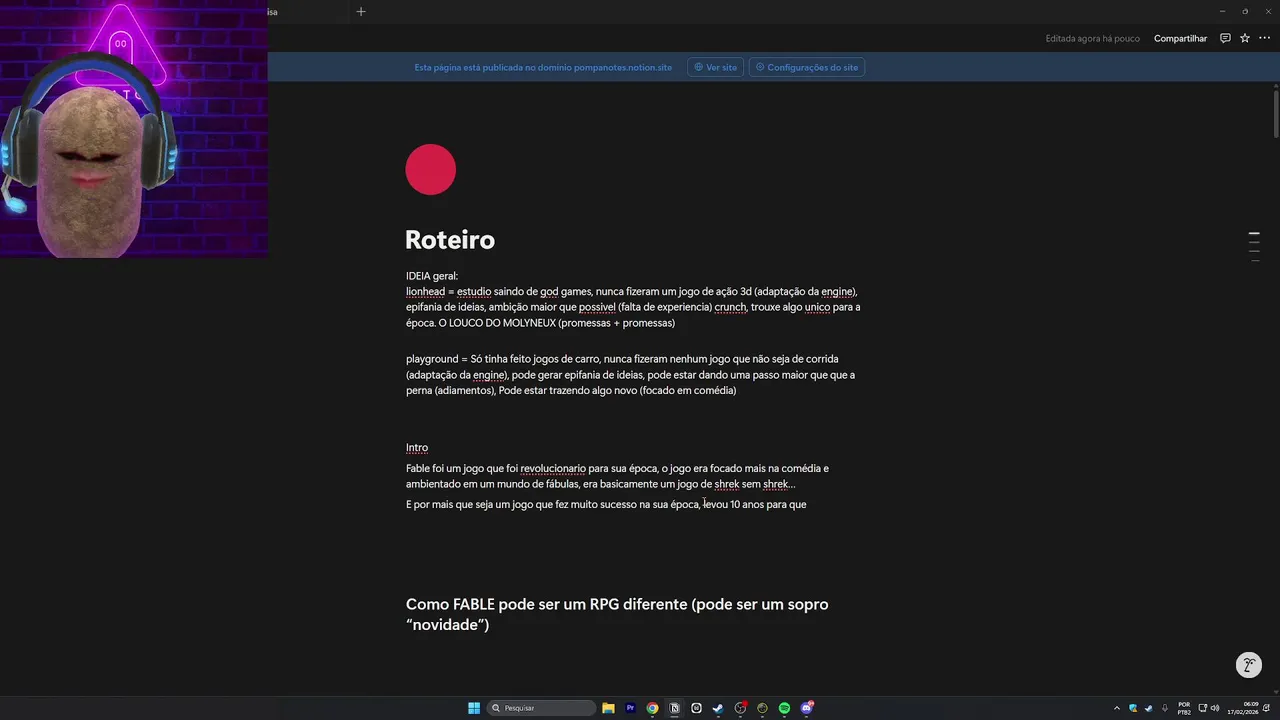
Task: Add page to favorites with star icon
Action: point(1245,38)
